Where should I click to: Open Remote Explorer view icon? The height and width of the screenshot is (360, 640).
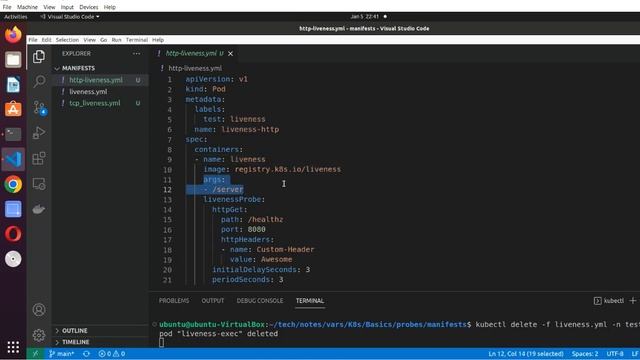tap(39, 184)
